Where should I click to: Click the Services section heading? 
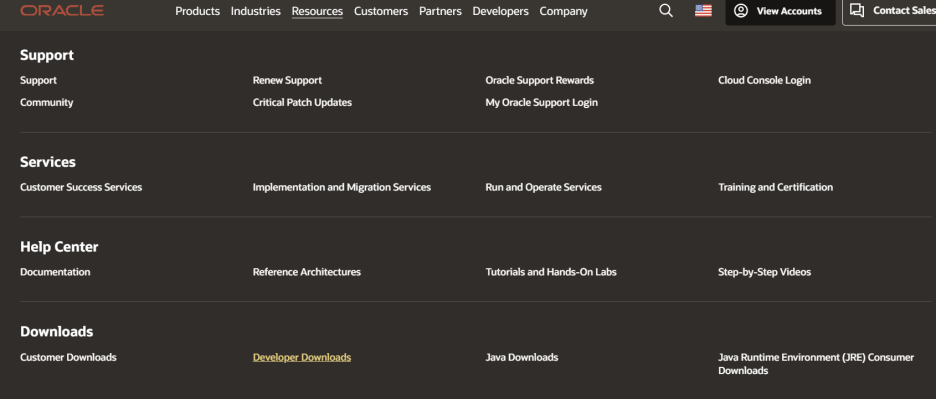pyautogui.click(x=48, y=162)
